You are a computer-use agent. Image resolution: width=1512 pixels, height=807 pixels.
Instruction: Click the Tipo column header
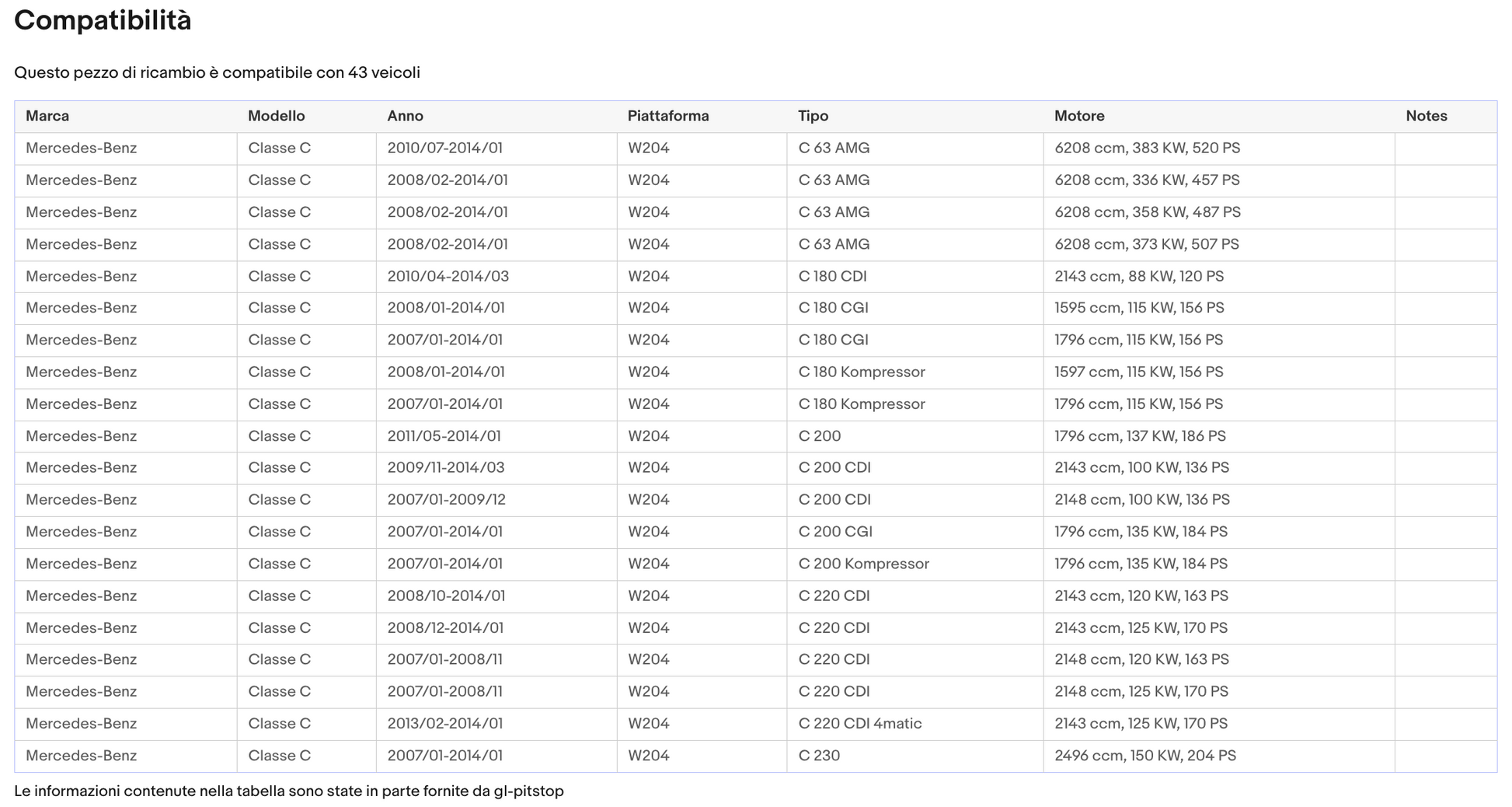[x=813, y=116]
